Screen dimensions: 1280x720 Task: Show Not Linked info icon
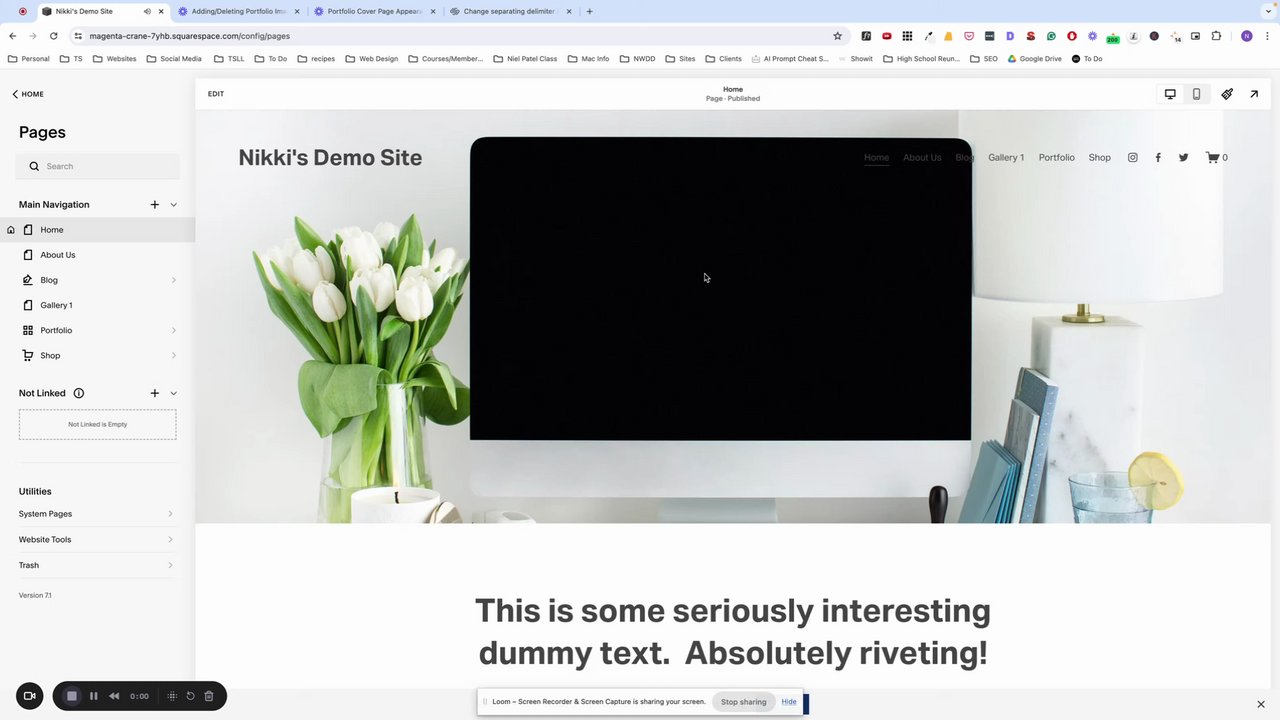78,393
